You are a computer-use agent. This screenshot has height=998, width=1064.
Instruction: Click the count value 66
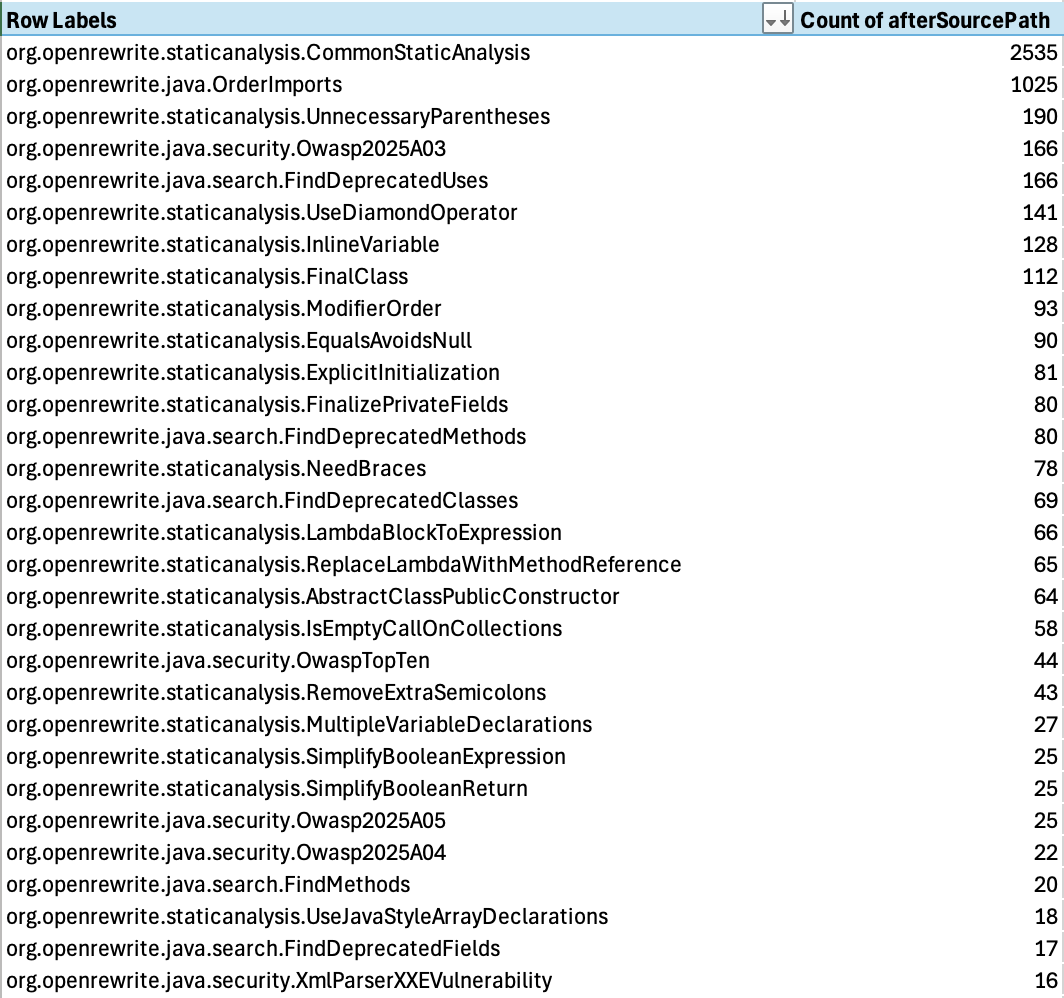click(x=1046, y=533)
